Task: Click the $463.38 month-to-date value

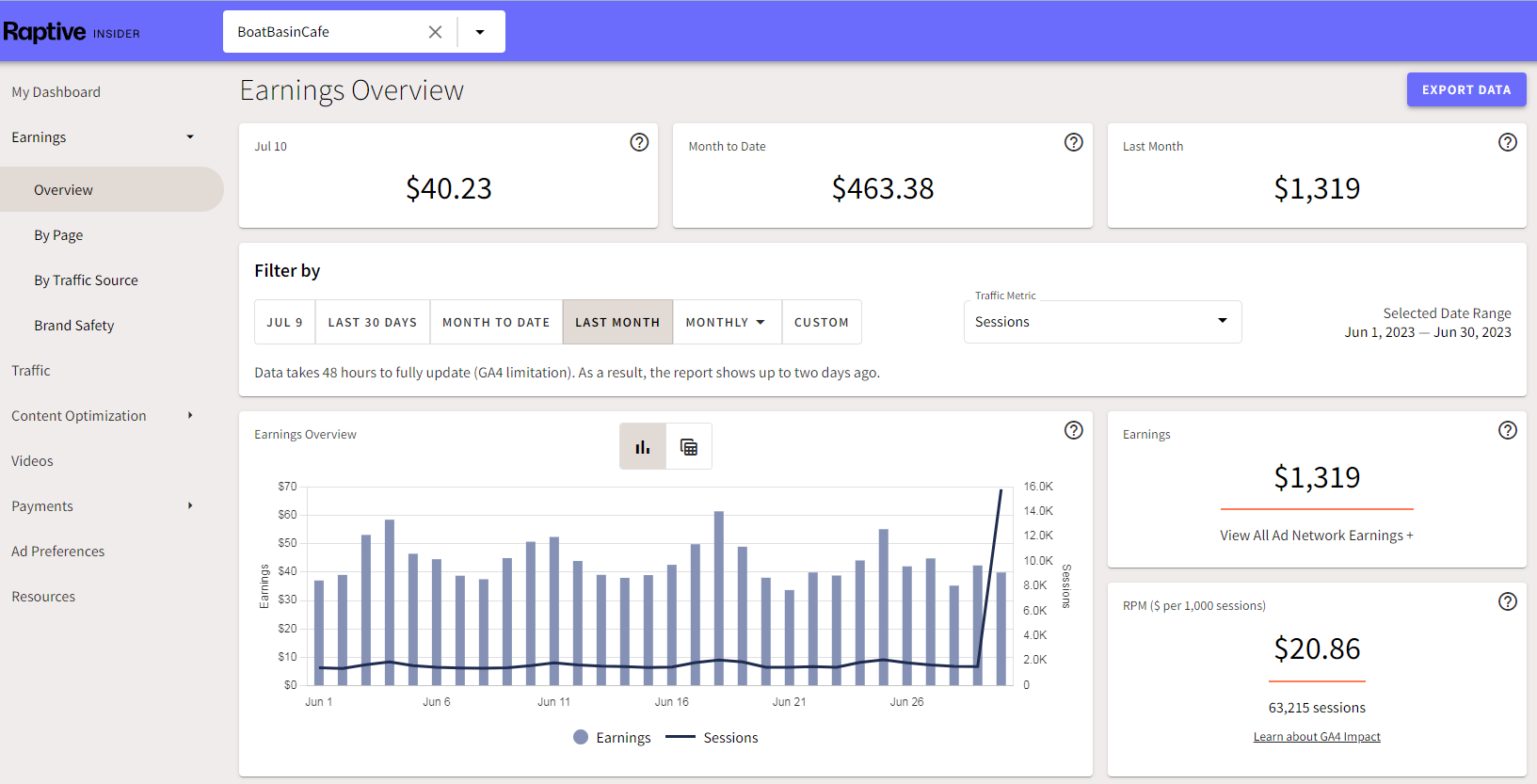Action: click(x=883, y=188)
